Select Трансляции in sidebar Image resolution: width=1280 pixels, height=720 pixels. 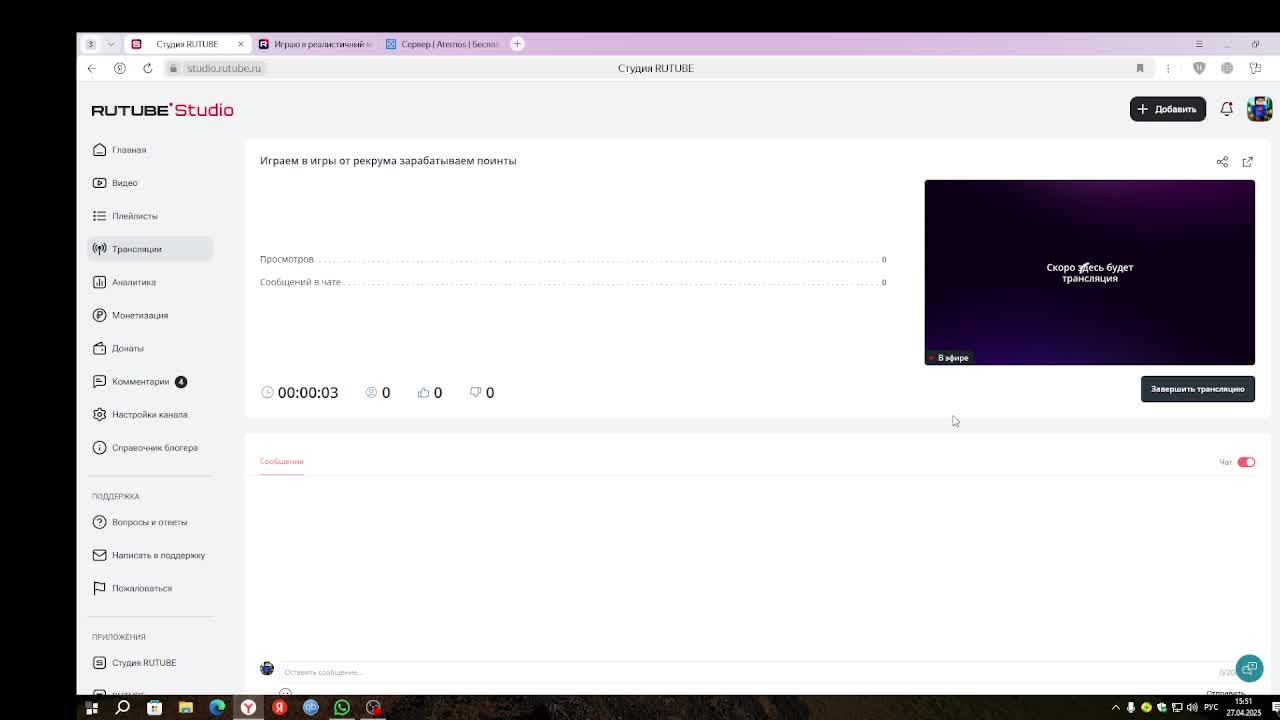pos(150,249)
